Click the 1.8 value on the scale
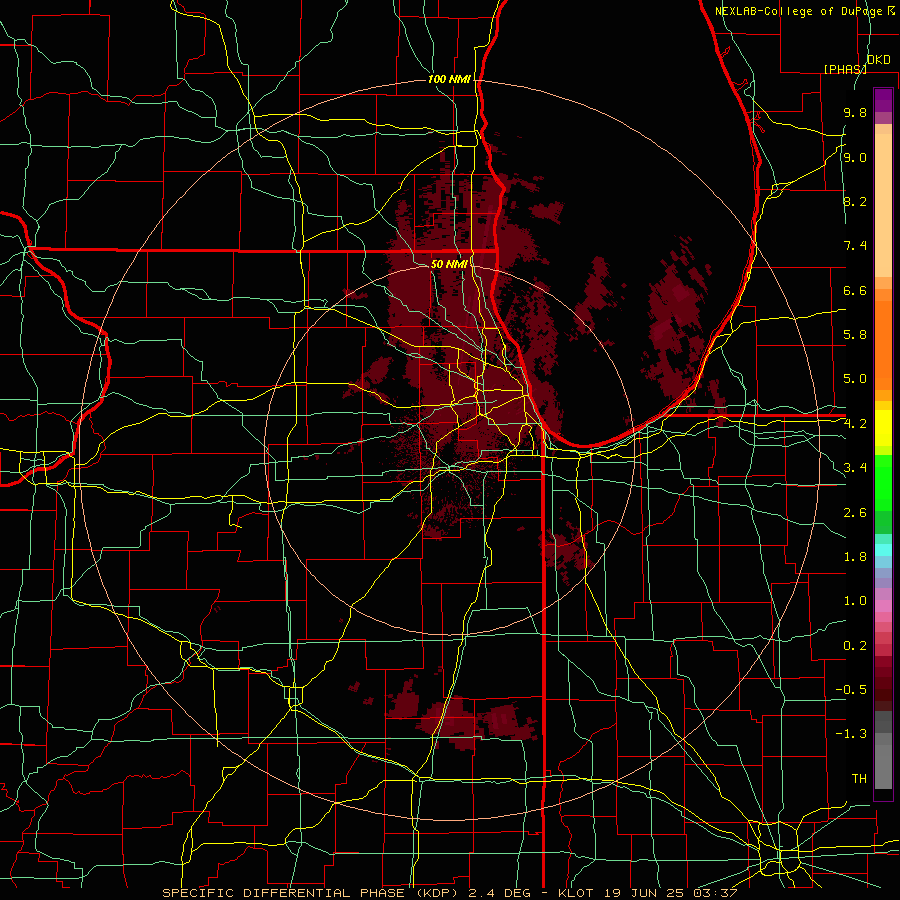This screenshot has height=900, width=900. [855, 556]
